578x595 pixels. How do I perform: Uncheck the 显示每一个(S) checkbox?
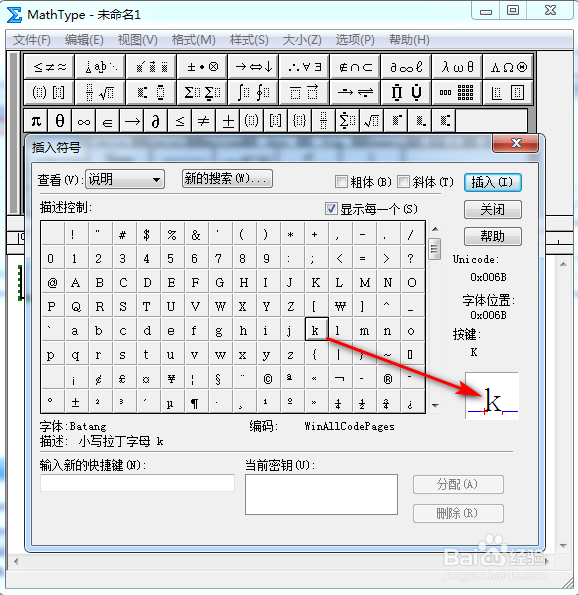331,208
